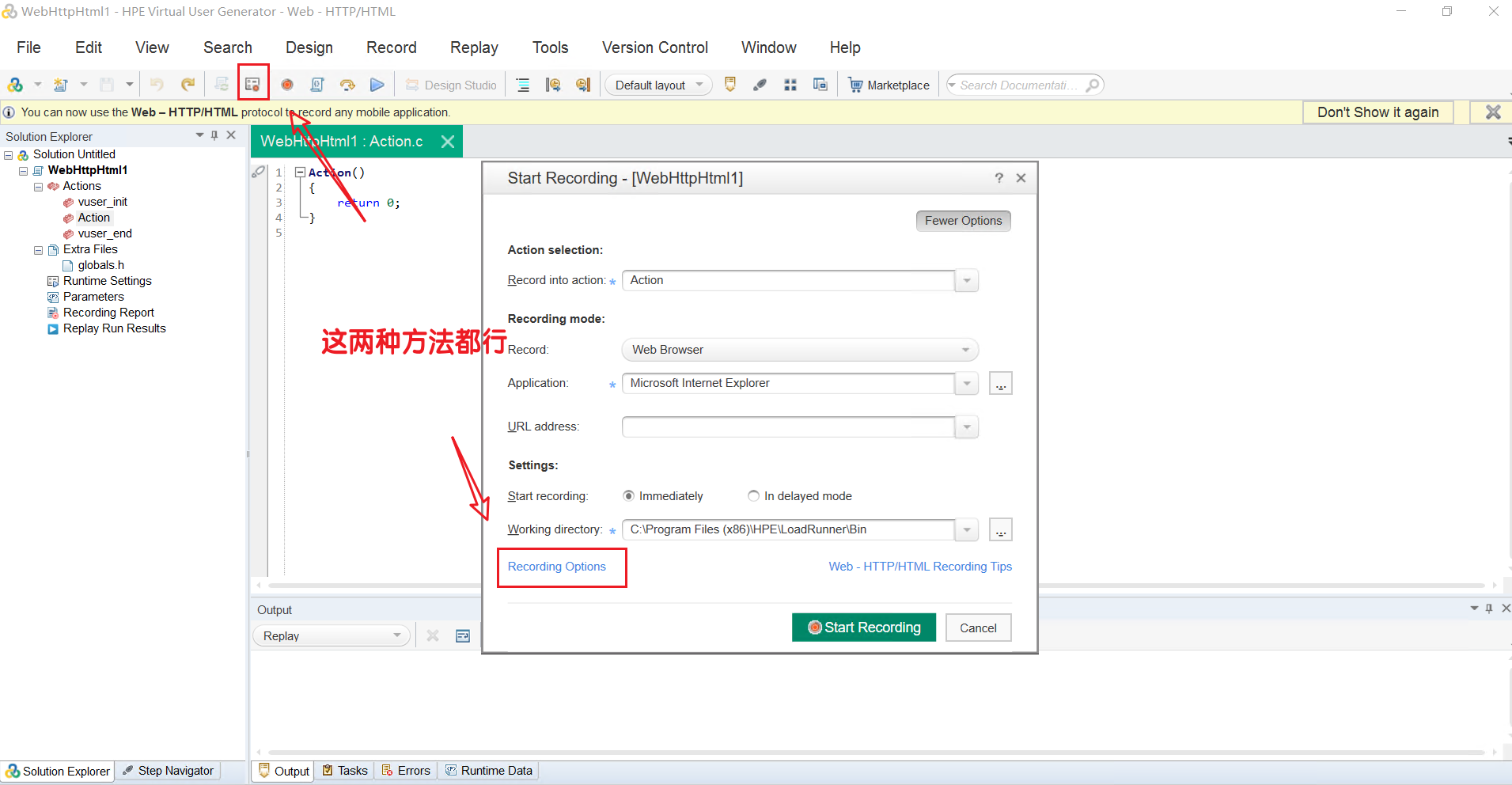Screen dimensions: 1512x785
Task: Click the blue Replay play icon
Action: [377, 85]
